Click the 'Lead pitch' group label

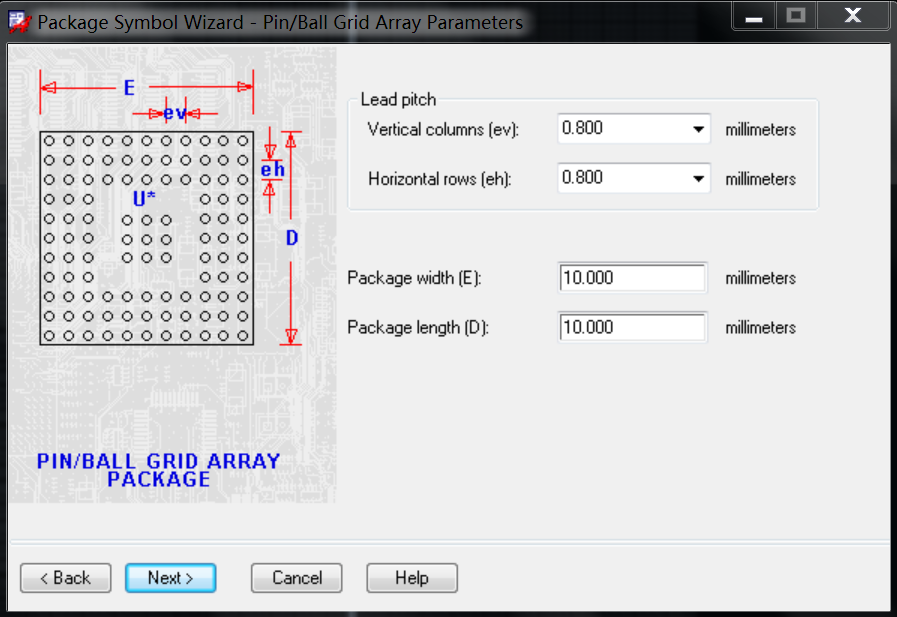[398, 99]
